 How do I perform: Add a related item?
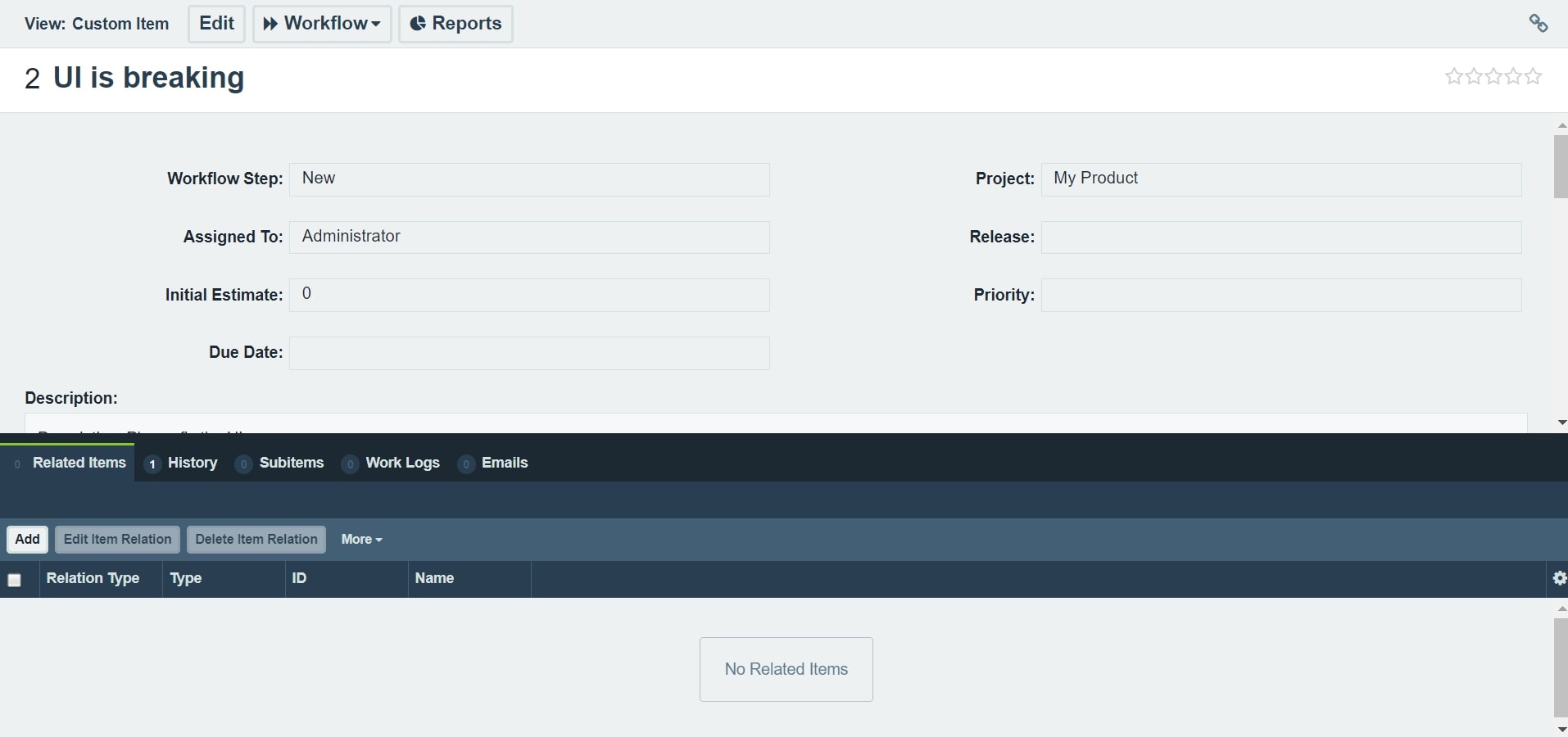27,539
